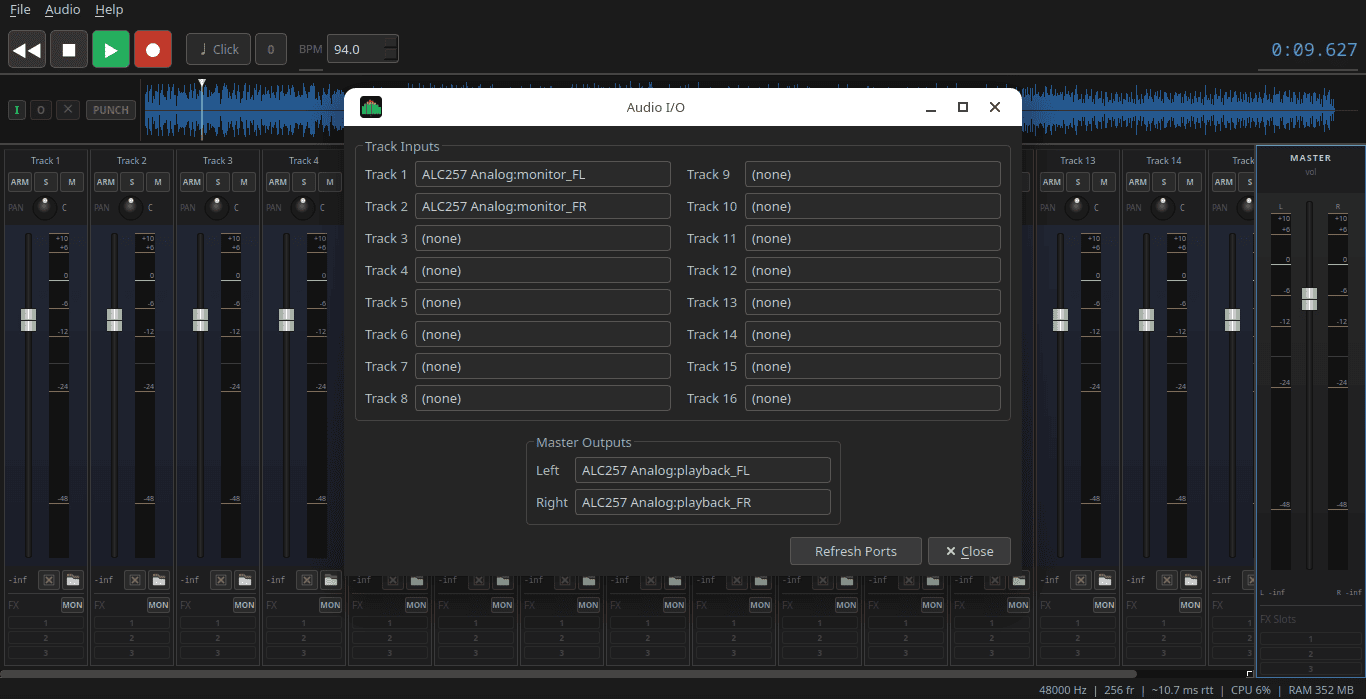This screenshot has width=1366, height=699.
Task: Start playback with the green play button
Action: pos(111,49)
